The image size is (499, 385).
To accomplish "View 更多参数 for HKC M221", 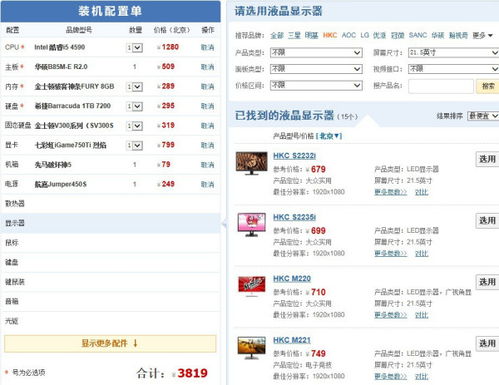I will pos(390,377).
